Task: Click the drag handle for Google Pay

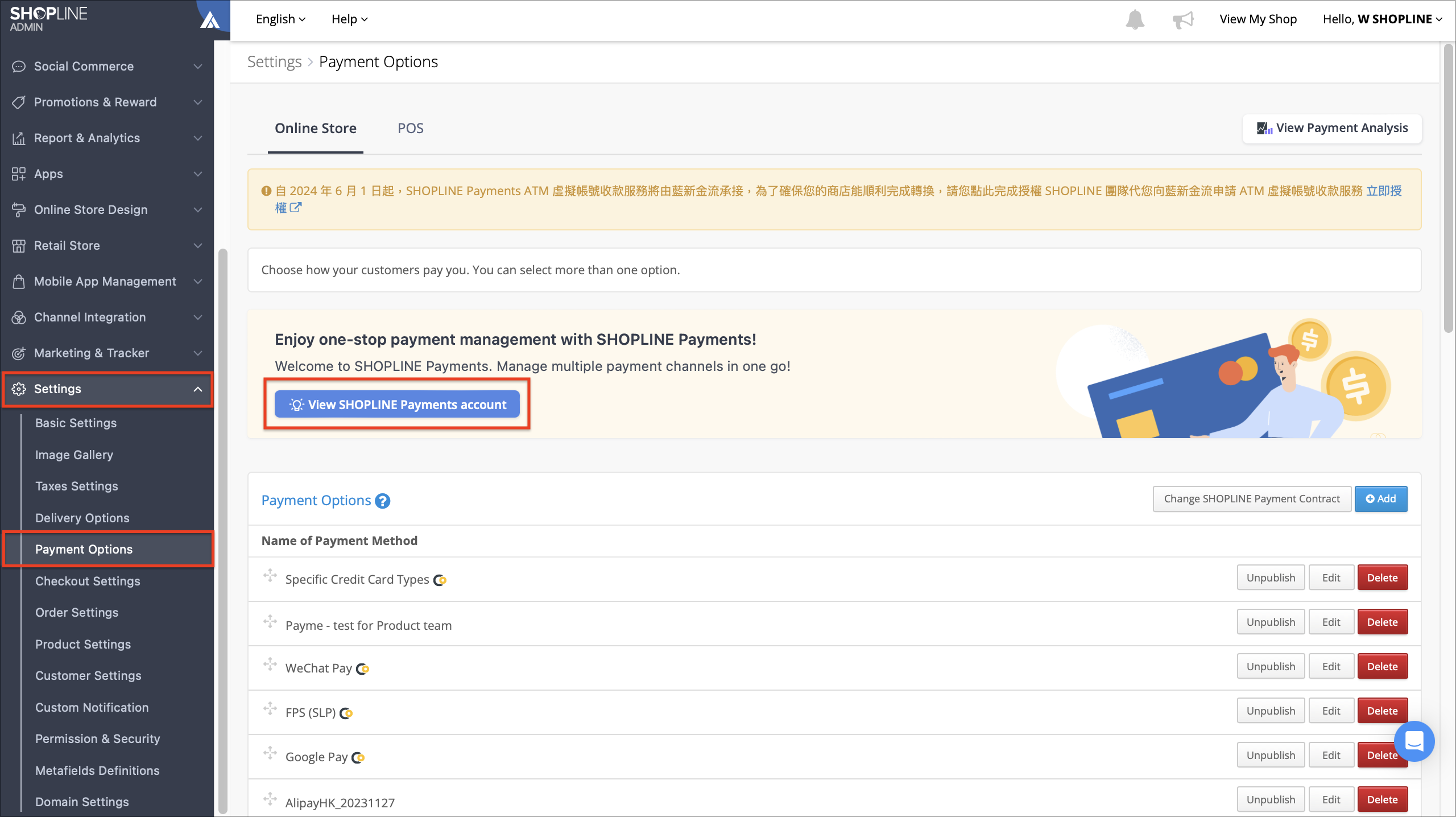Action: tap(270, 753)
